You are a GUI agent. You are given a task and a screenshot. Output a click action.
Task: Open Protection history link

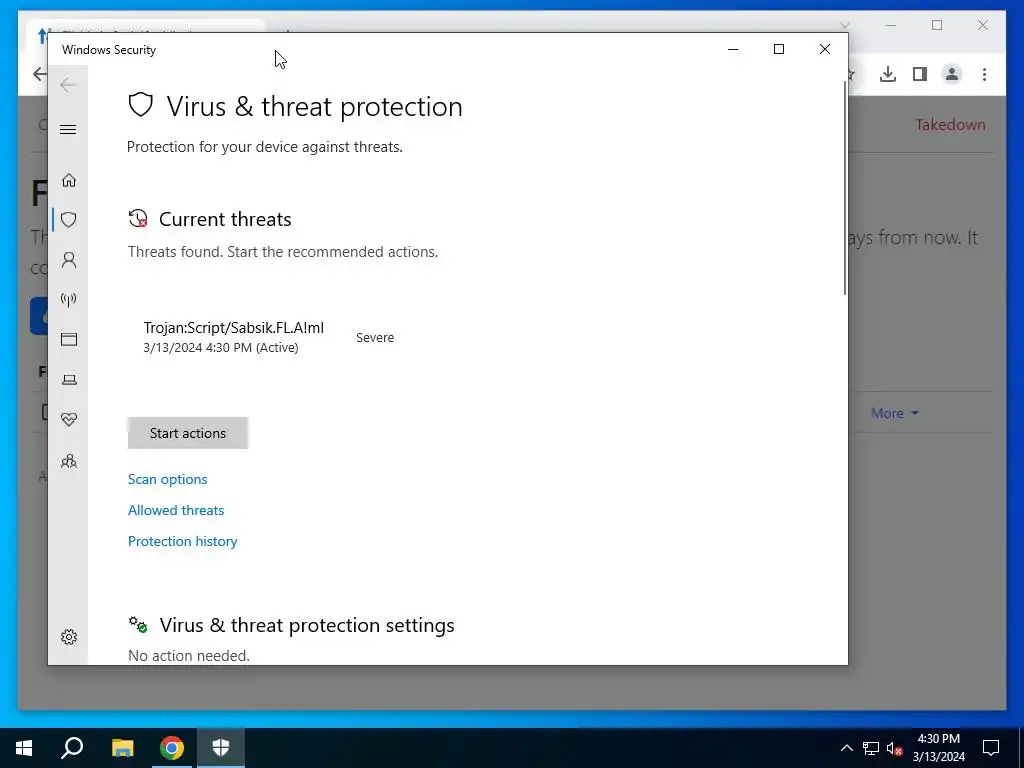click(182, 541)
